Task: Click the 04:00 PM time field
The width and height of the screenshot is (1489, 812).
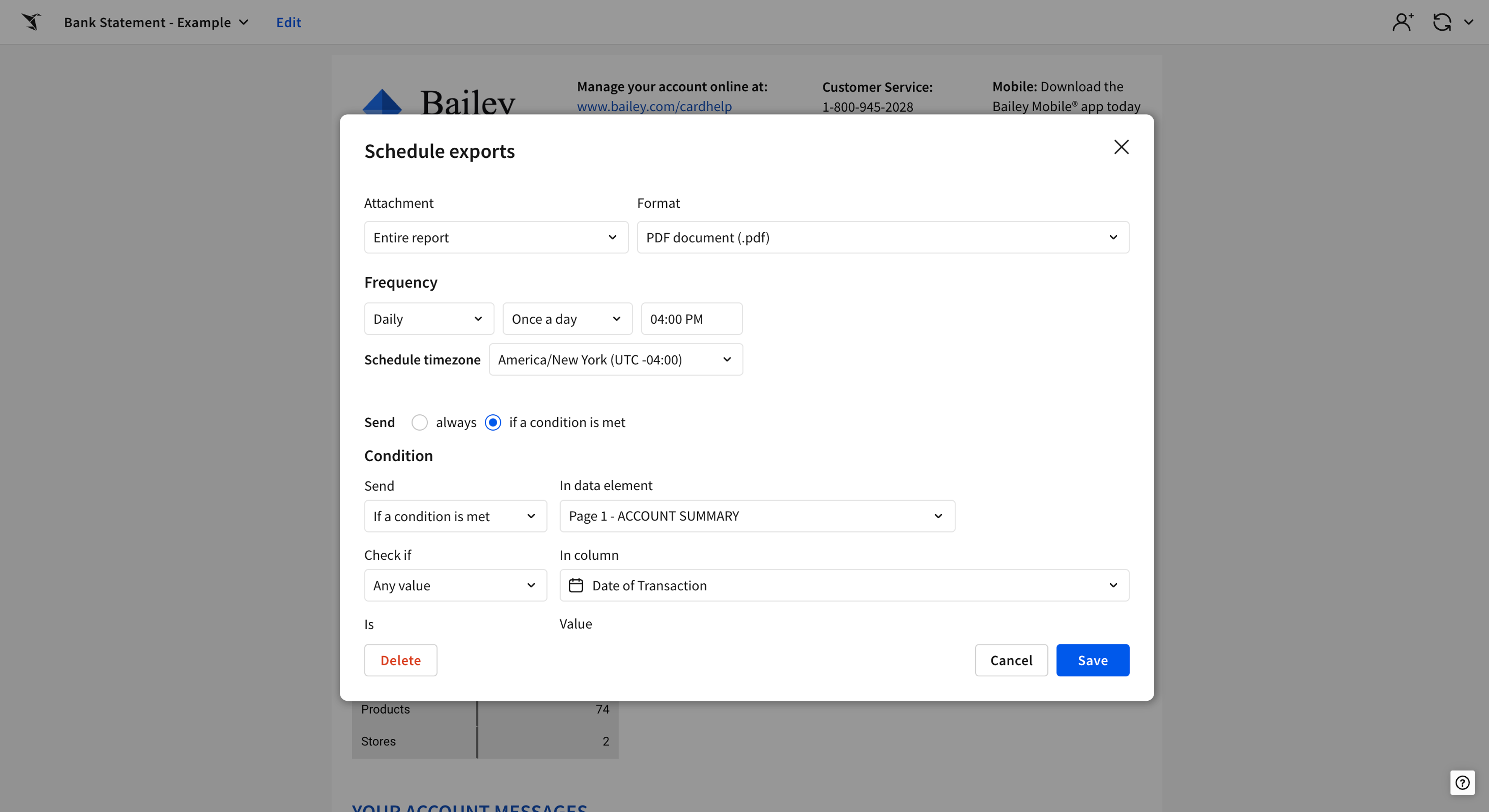Action: [691, 319]
